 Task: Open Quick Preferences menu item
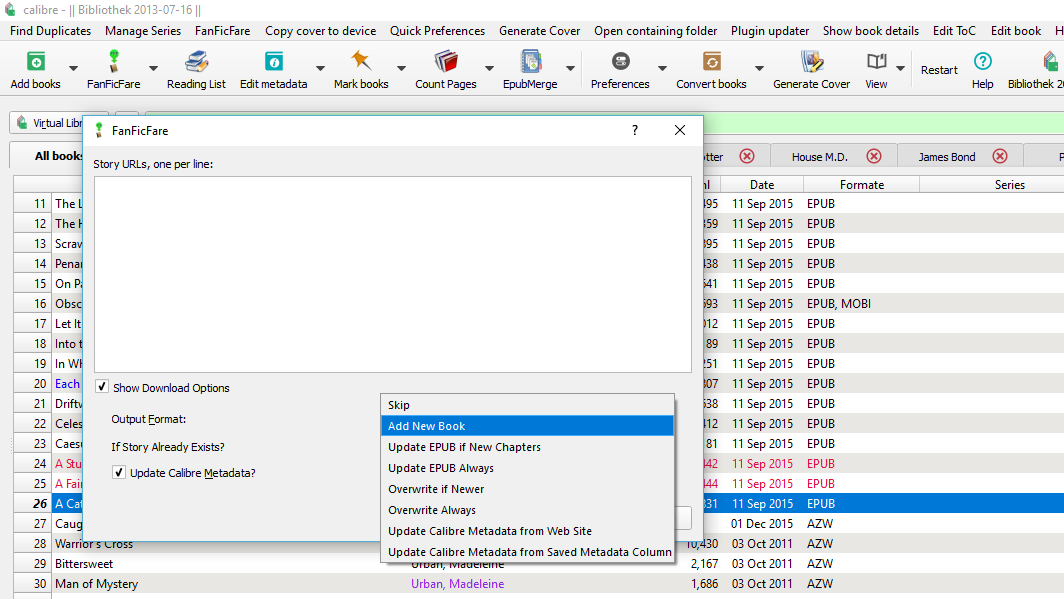[437, 31]
